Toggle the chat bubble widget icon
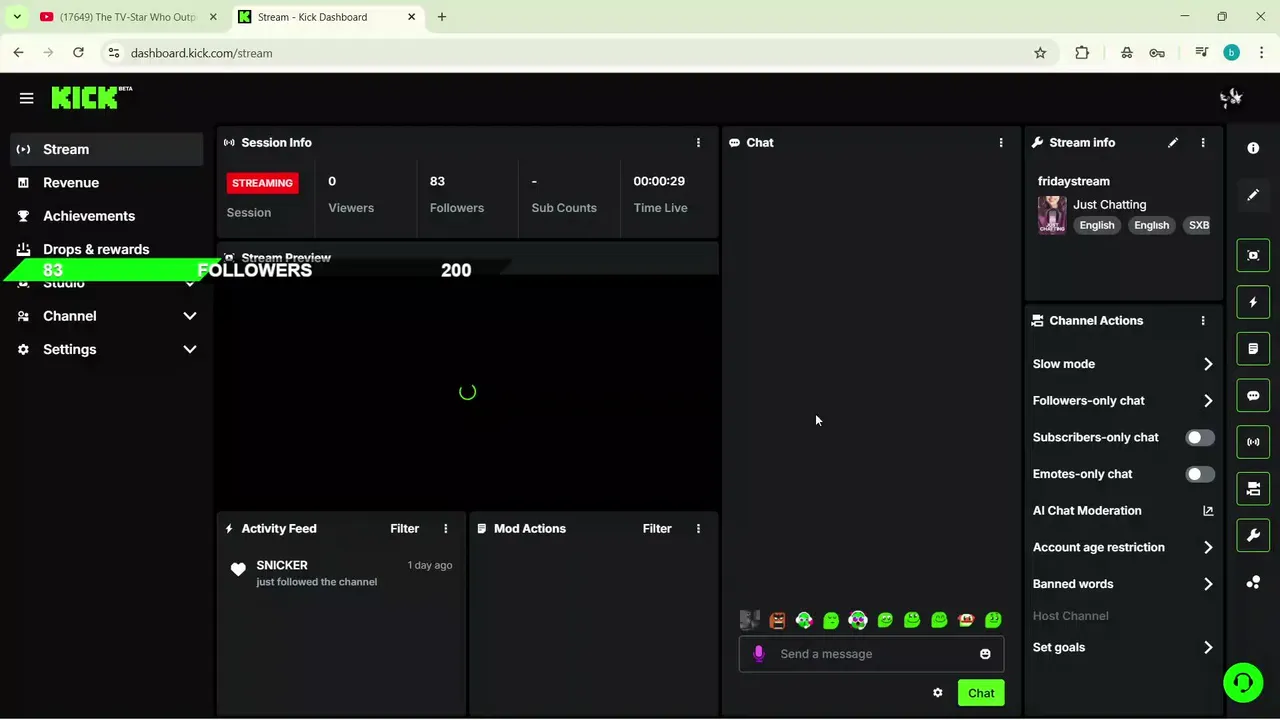Screen dimensions: 1280x720 pos(1253,396)
